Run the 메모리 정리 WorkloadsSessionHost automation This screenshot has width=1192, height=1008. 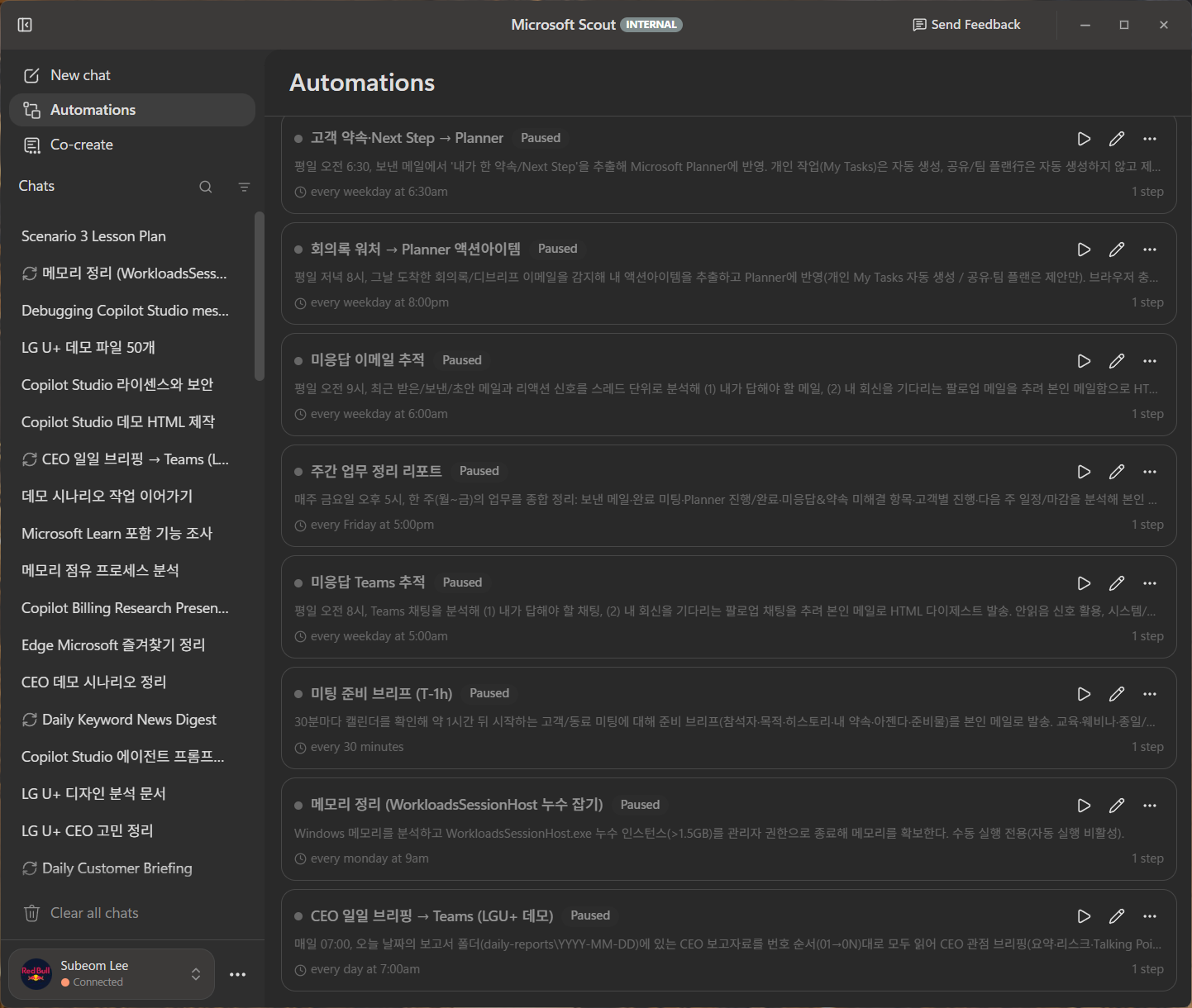pos(1084,806)
